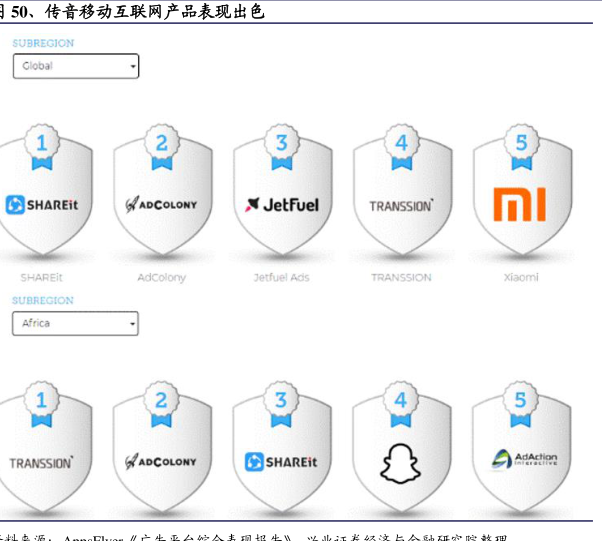Open the Global subregion dropdown
Viewport: 602px width, 541px height.
(75, 66)
